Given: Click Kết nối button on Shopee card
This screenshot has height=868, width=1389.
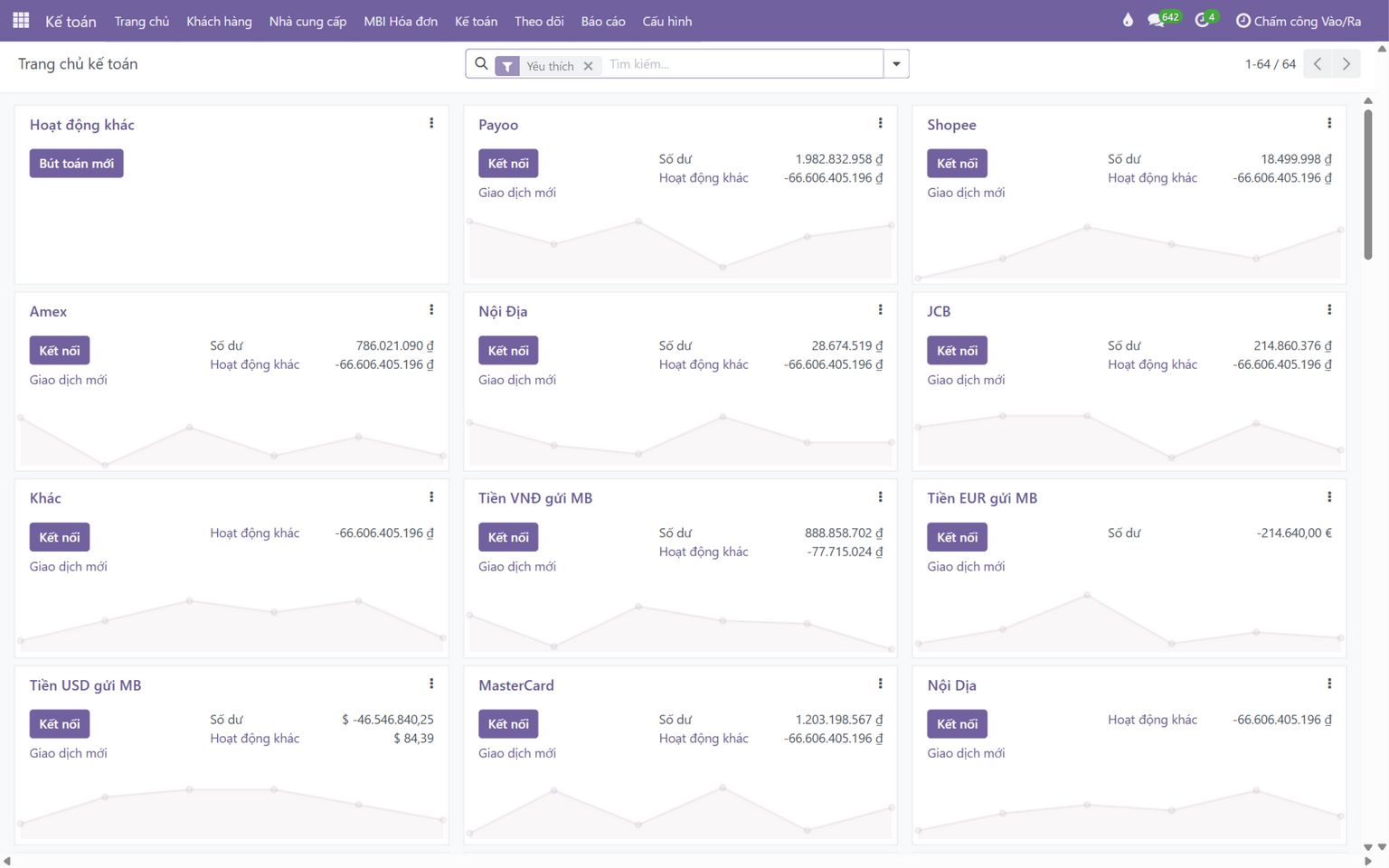Looking at the screenshot, I should point(957,164).
